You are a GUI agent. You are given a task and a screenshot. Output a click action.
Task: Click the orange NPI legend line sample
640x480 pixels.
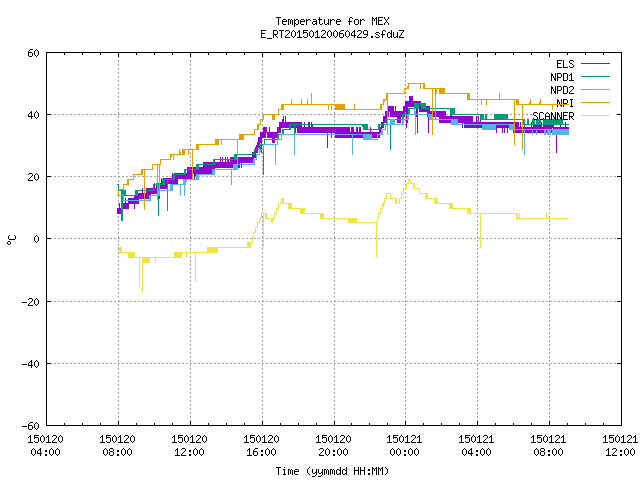(595, 102)
